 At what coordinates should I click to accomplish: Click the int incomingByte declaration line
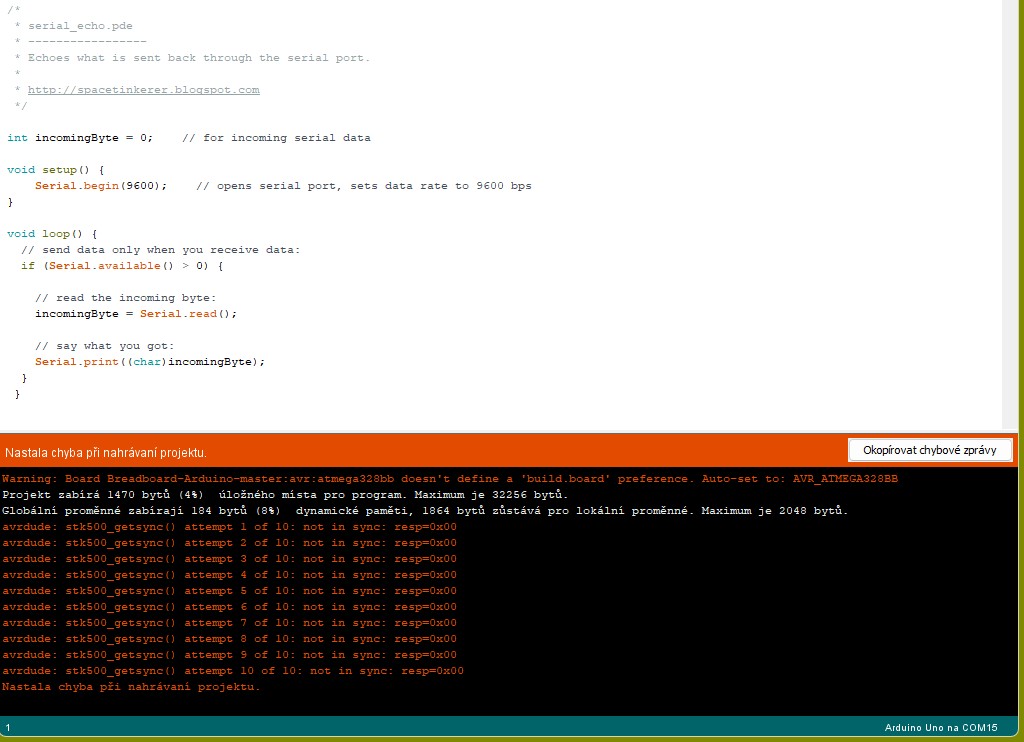(x=80, y=138)
